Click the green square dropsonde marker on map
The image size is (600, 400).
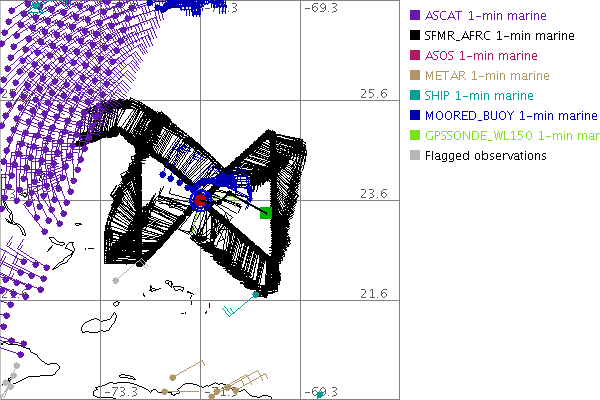click(265, 213)
